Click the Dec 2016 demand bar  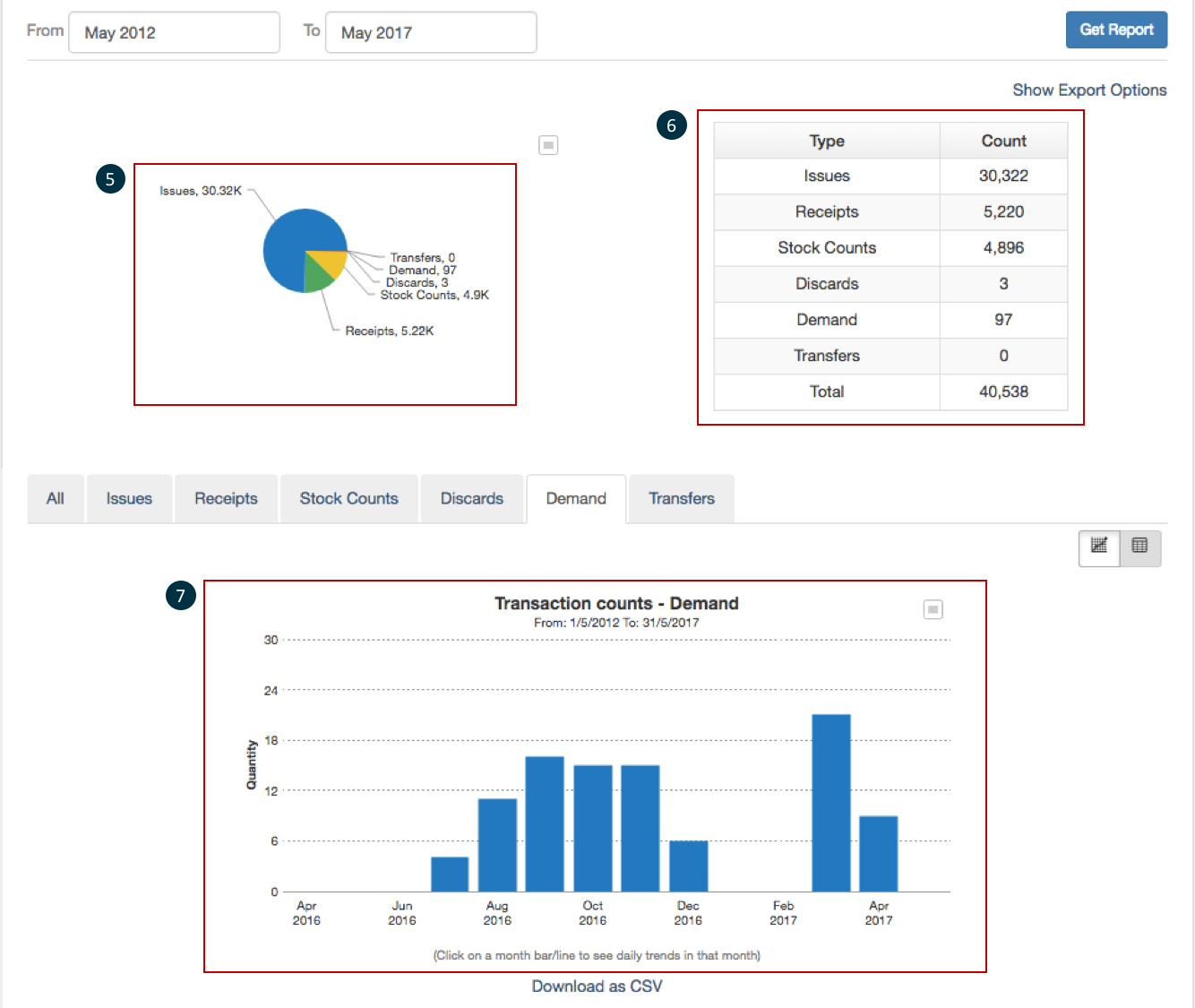click(689, 866)
